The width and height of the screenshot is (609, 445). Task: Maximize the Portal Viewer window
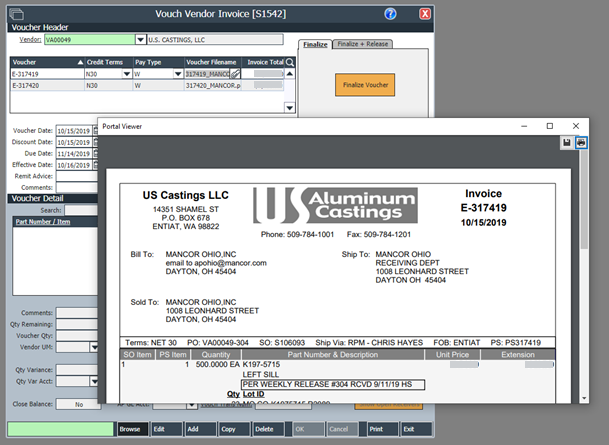click(550, 126)
